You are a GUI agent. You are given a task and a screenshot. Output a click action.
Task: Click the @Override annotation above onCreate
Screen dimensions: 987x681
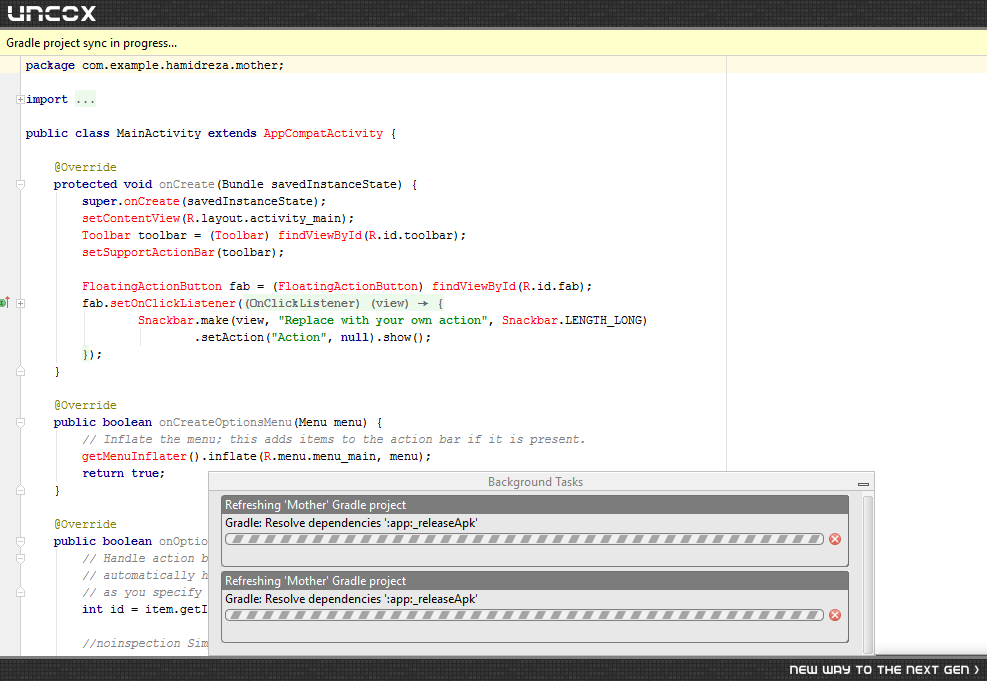click(85, 167)
